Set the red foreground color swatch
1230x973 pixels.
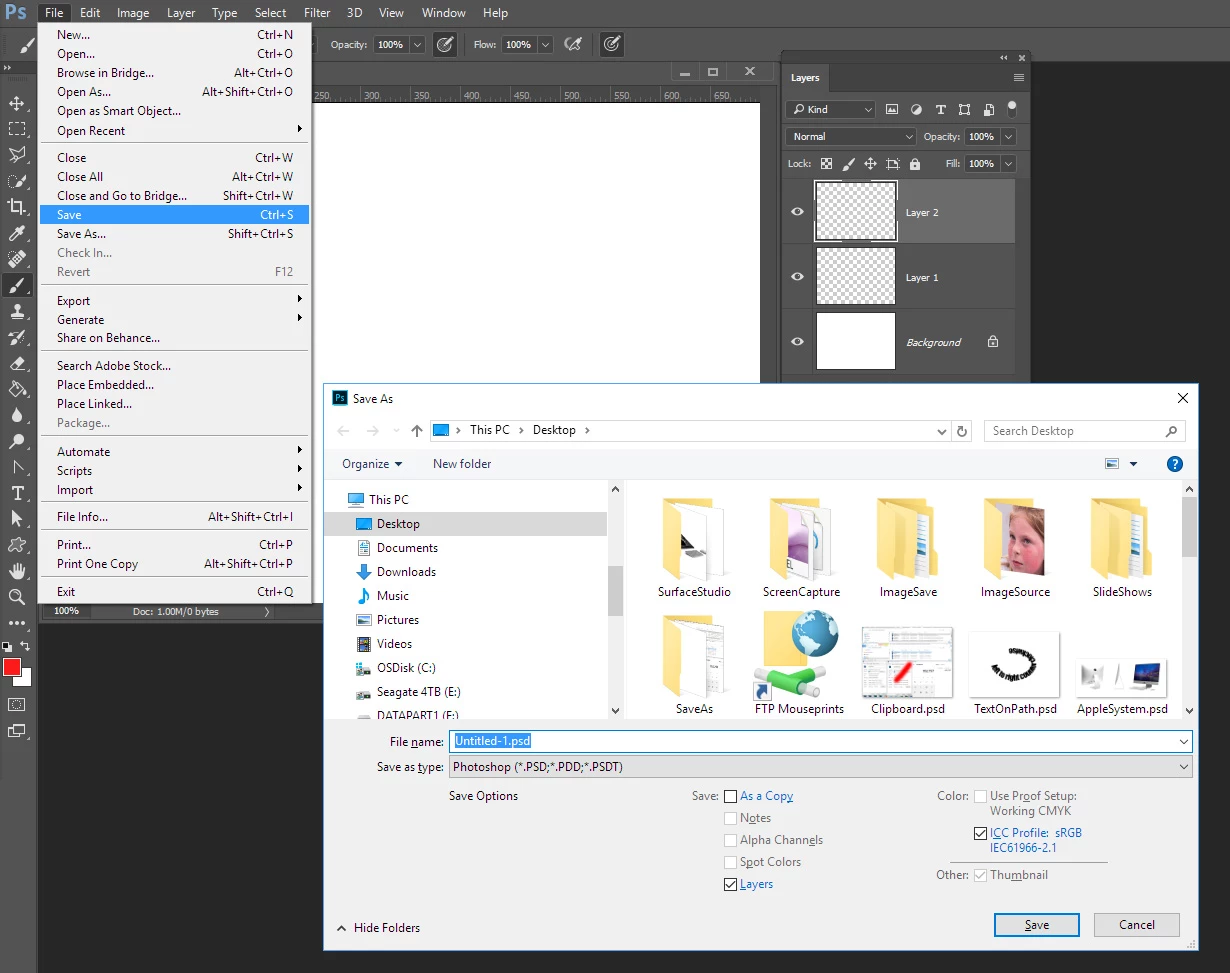(11, 667)
